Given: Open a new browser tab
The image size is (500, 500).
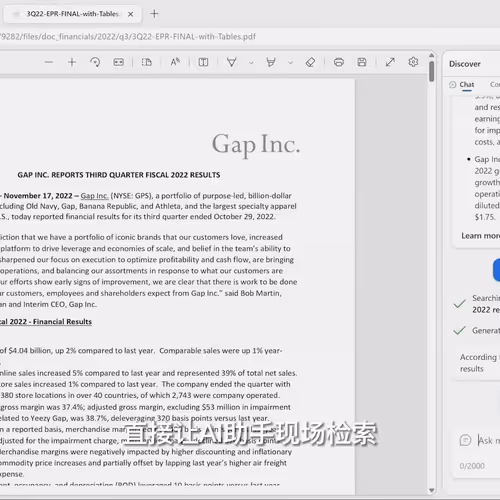Looking at the screenshot, I should 154,14.
